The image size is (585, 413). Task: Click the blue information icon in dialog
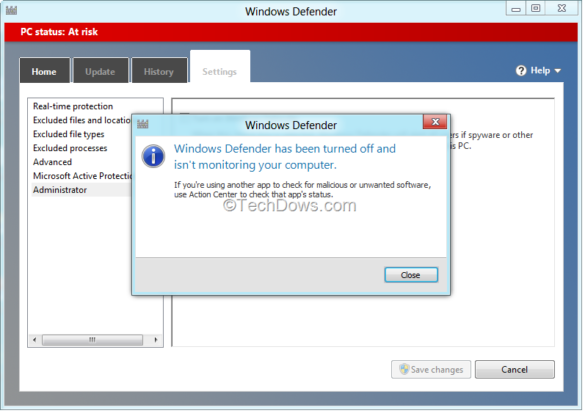[x=154, y=156]
